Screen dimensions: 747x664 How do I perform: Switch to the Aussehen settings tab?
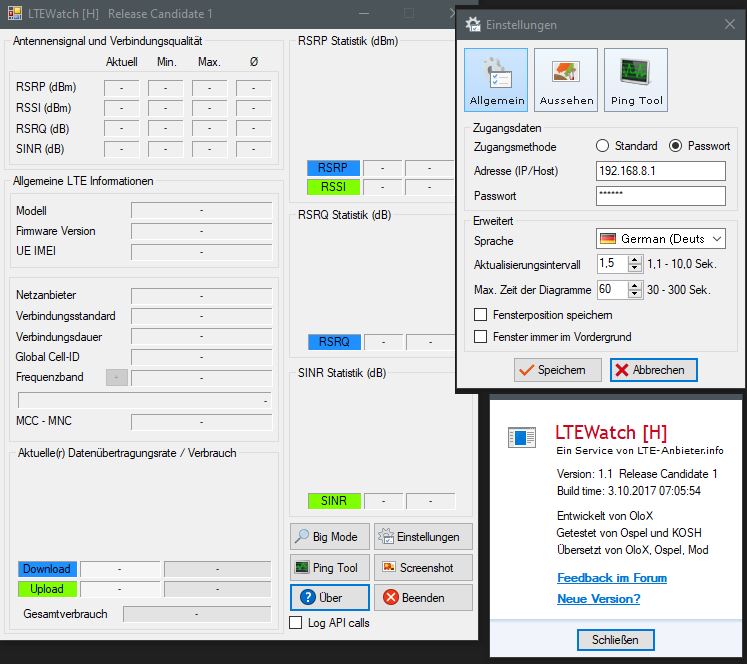tap(566, 80)
